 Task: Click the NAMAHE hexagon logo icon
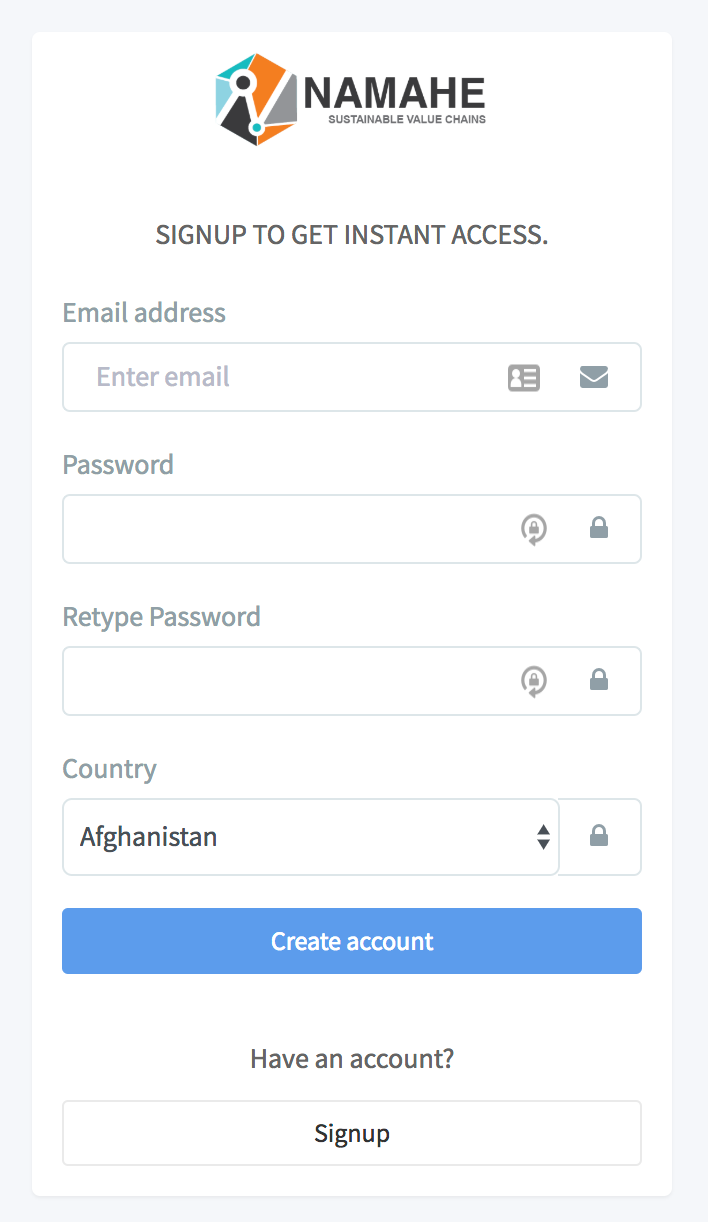click(x=257, y=99)
